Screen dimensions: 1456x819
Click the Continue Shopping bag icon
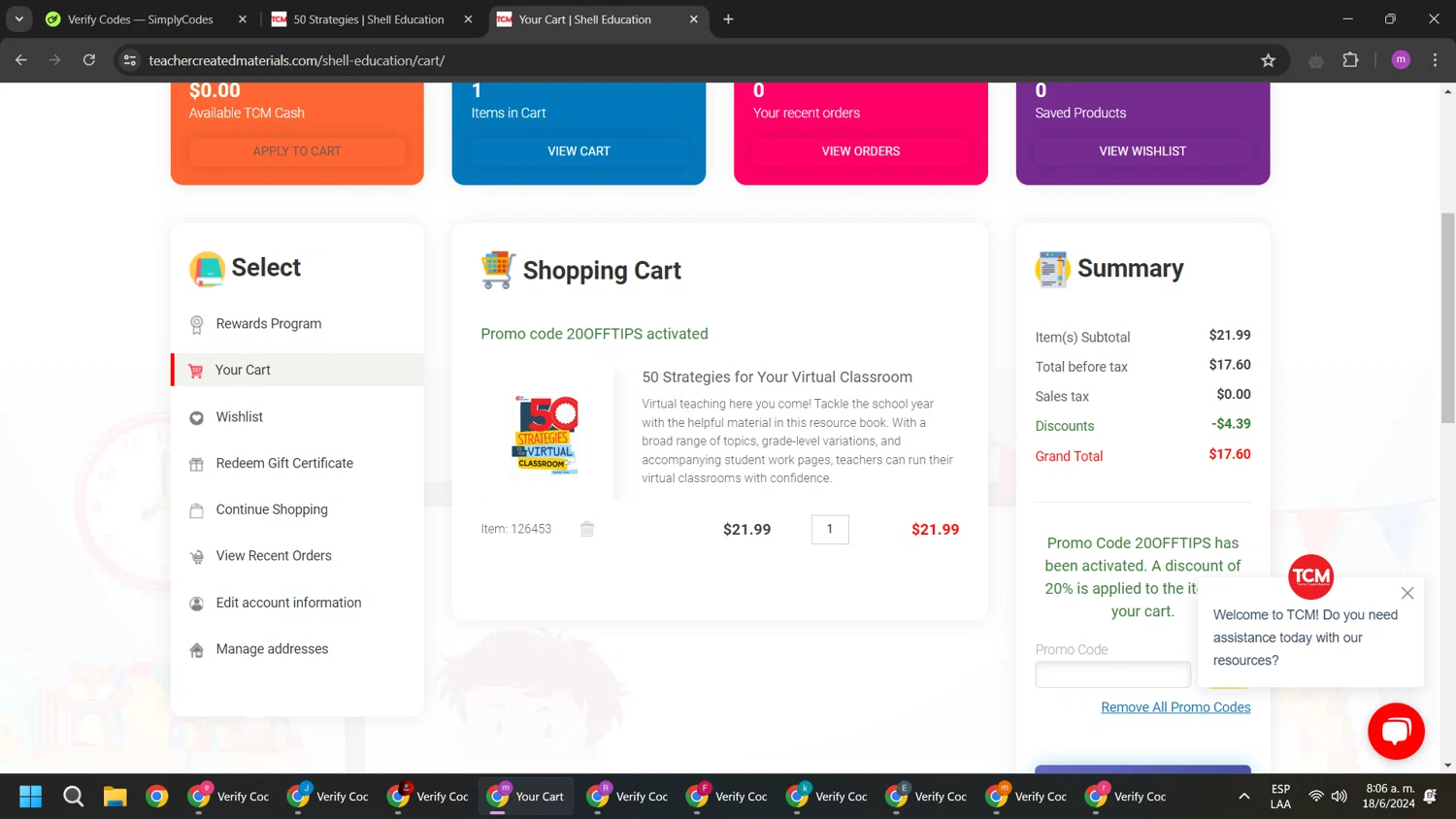click(196, 510)
